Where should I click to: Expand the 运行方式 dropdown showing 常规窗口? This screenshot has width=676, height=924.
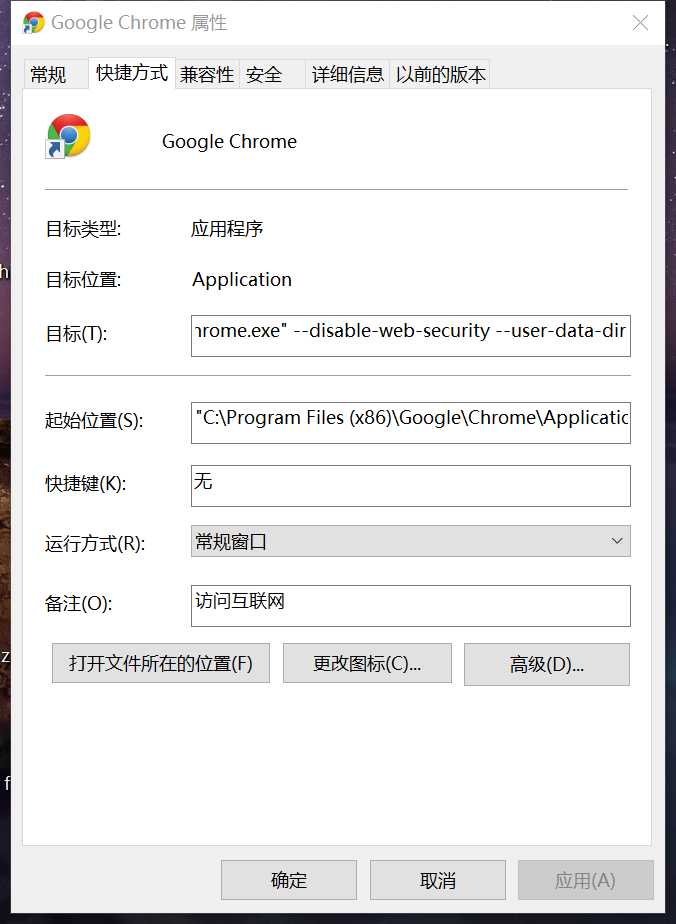tap(410, 541)
